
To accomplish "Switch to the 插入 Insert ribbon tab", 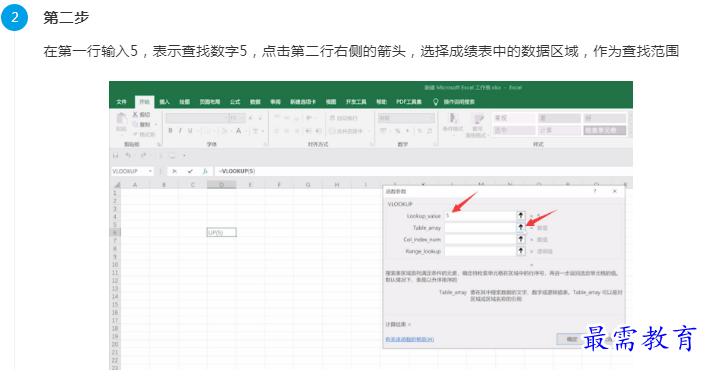I will [165, 102].
